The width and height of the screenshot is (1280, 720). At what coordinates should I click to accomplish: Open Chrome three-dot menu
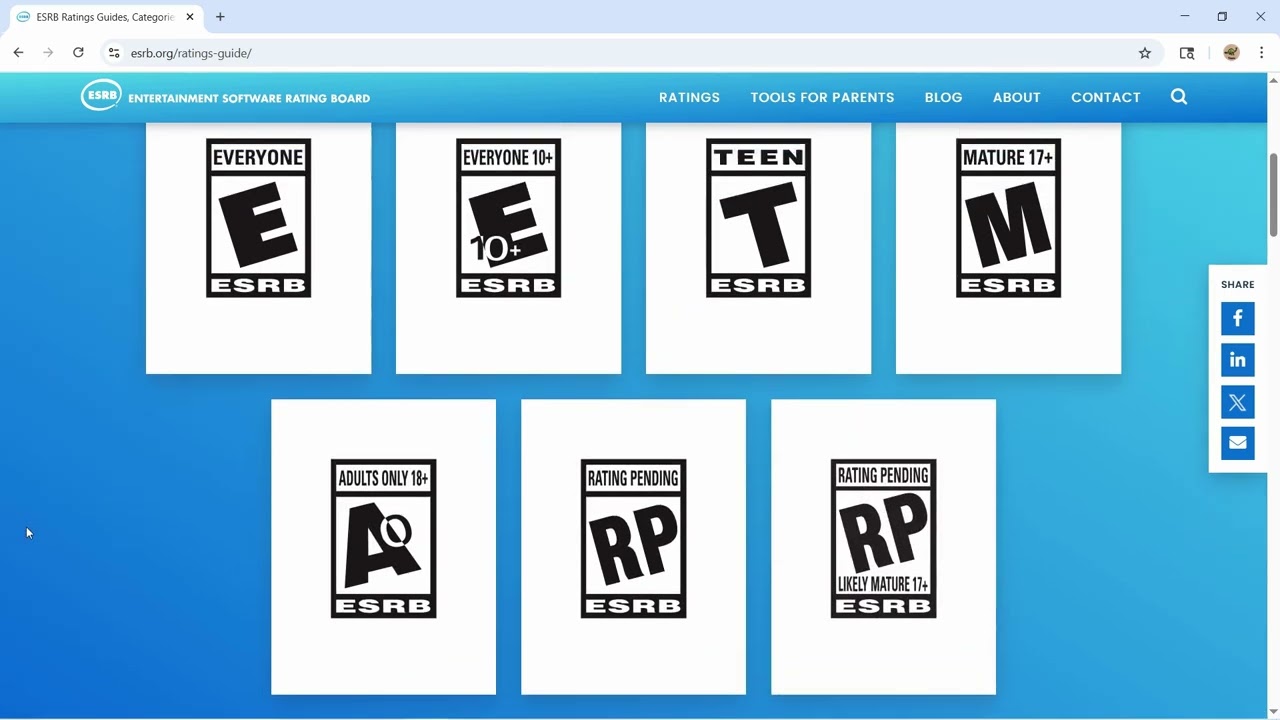click(1261, 53)
